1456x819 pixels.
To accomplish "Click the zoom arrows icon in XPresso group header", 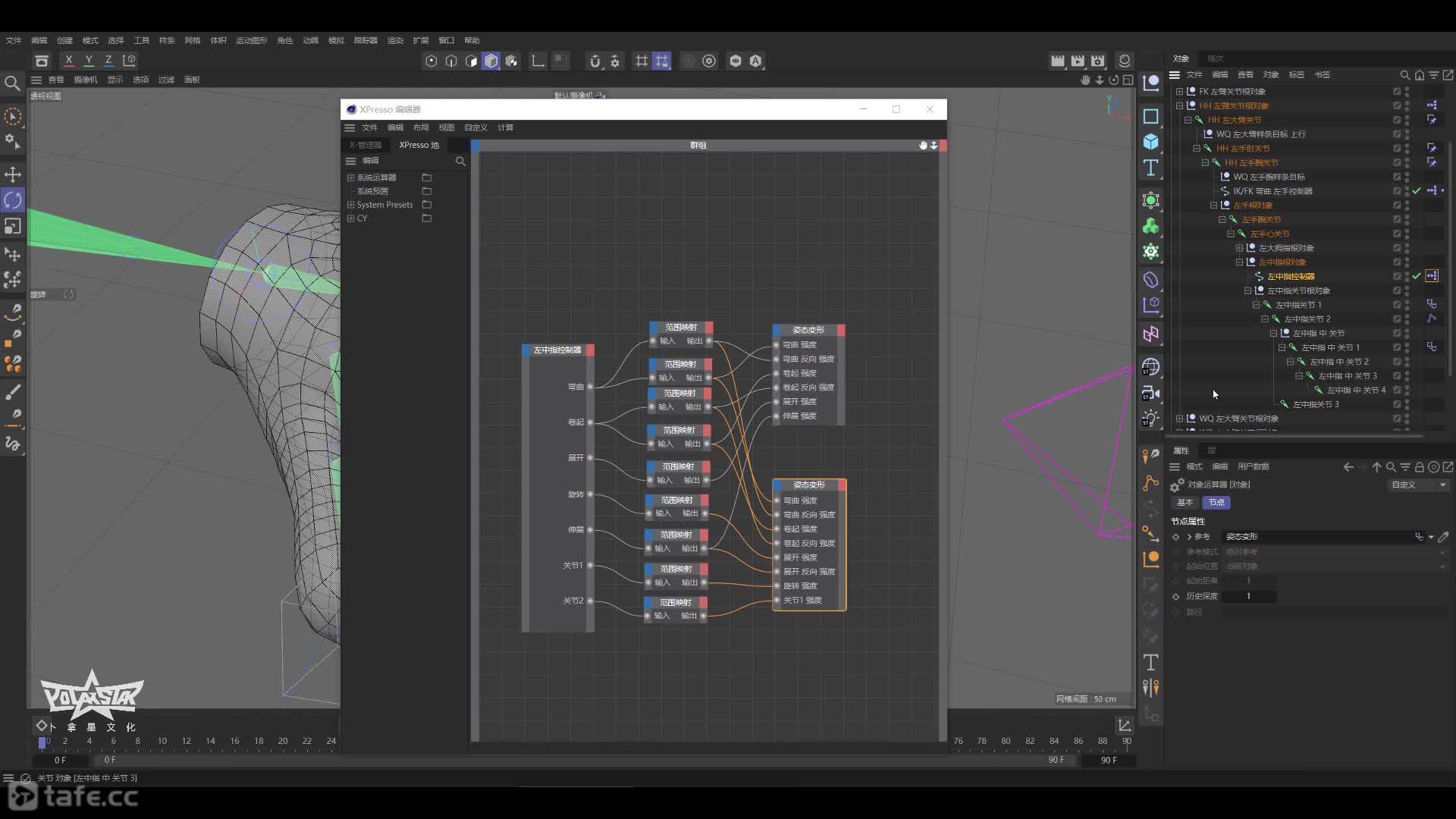I will click(x=934, y=145).
